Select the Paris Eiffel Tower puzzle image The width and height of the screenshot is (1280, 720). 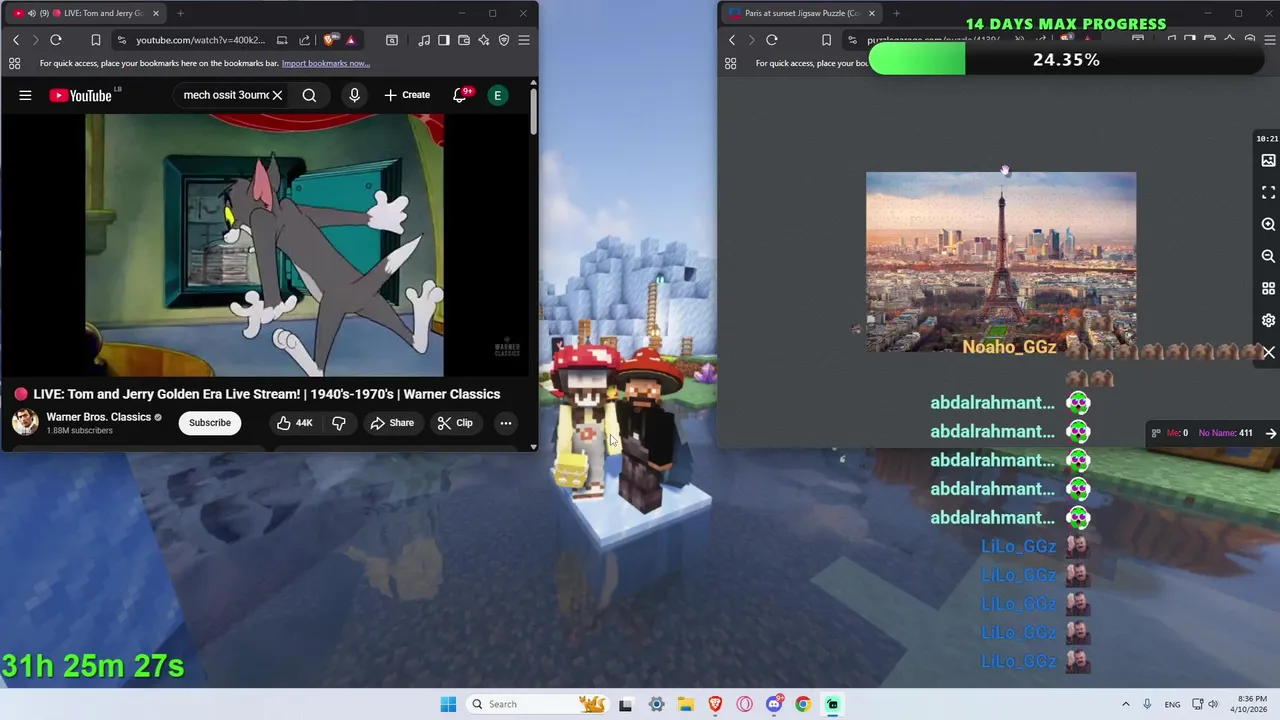[x=1001, y=261]
